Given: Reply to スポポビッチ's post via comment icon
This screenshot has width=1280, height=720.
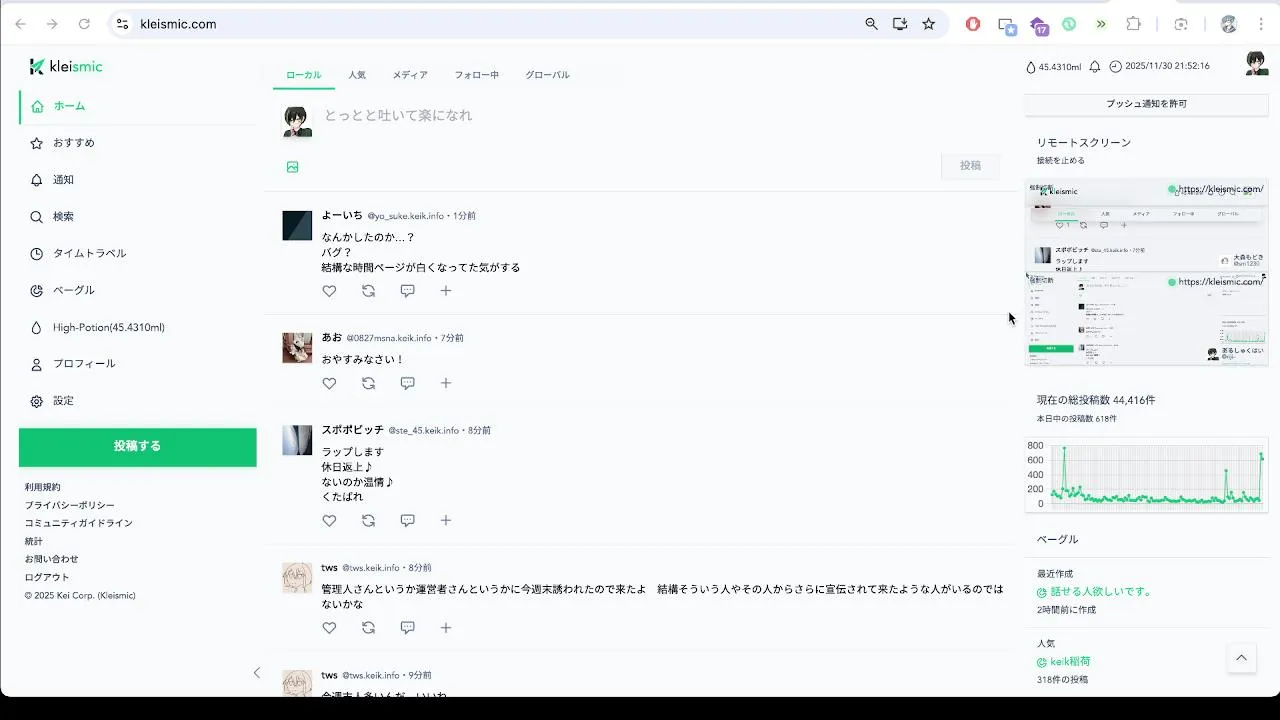Looking at the screenshot, I should click(407, 520).
